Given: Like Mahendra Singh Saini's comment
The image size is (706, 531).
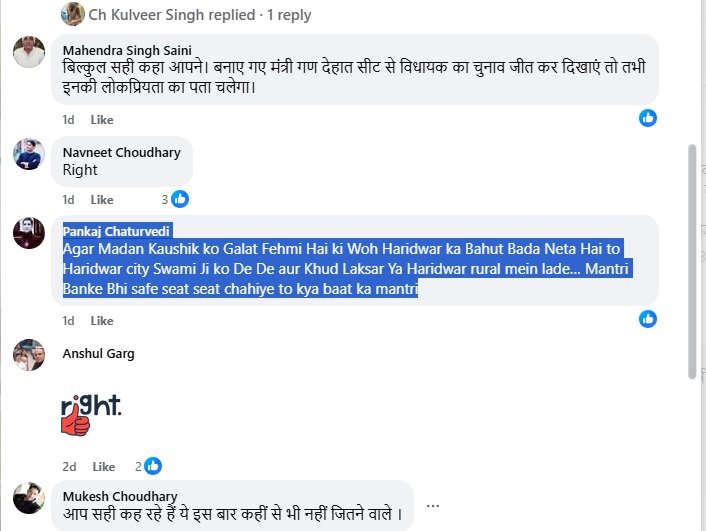Looking at the screenshot, I should coord(102,120).
